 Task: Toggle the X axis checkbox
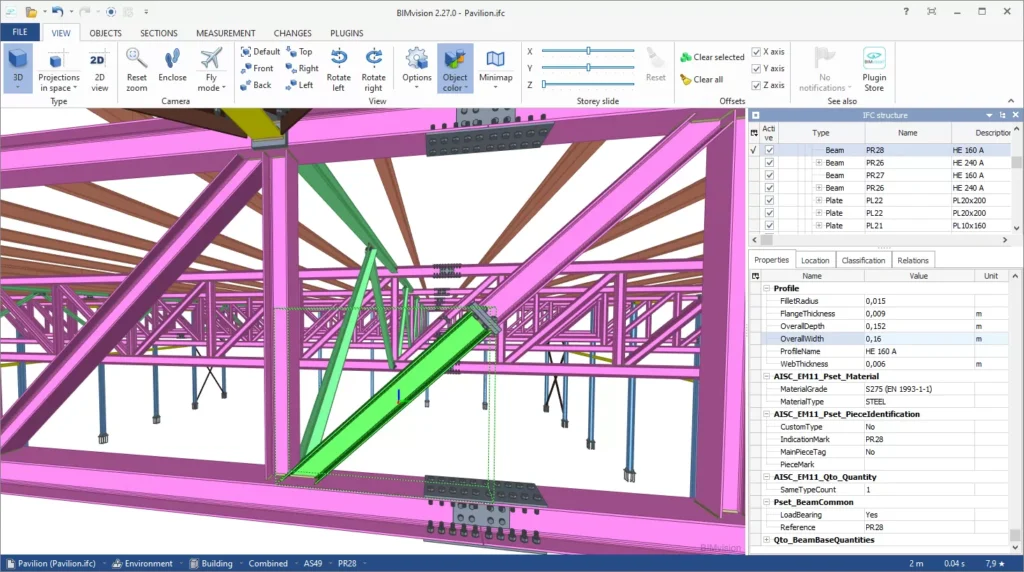(756, 51)
